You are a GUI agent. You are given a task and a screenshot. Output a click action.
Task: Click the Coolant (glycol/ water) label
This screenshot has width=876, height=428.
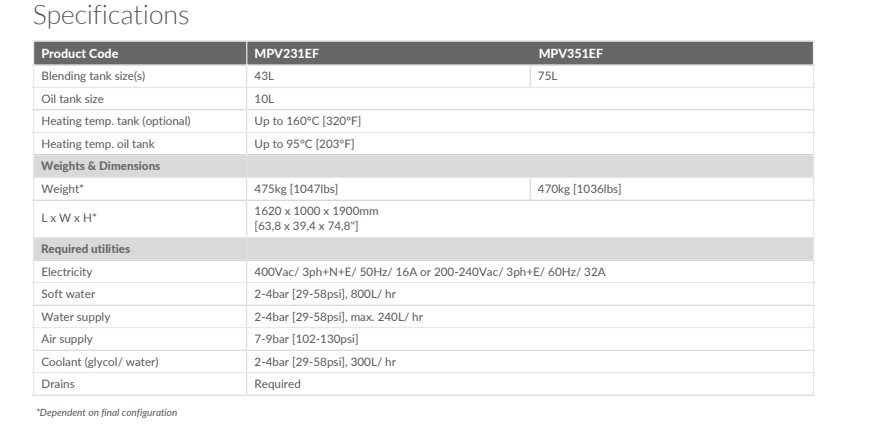click(99, 361)
